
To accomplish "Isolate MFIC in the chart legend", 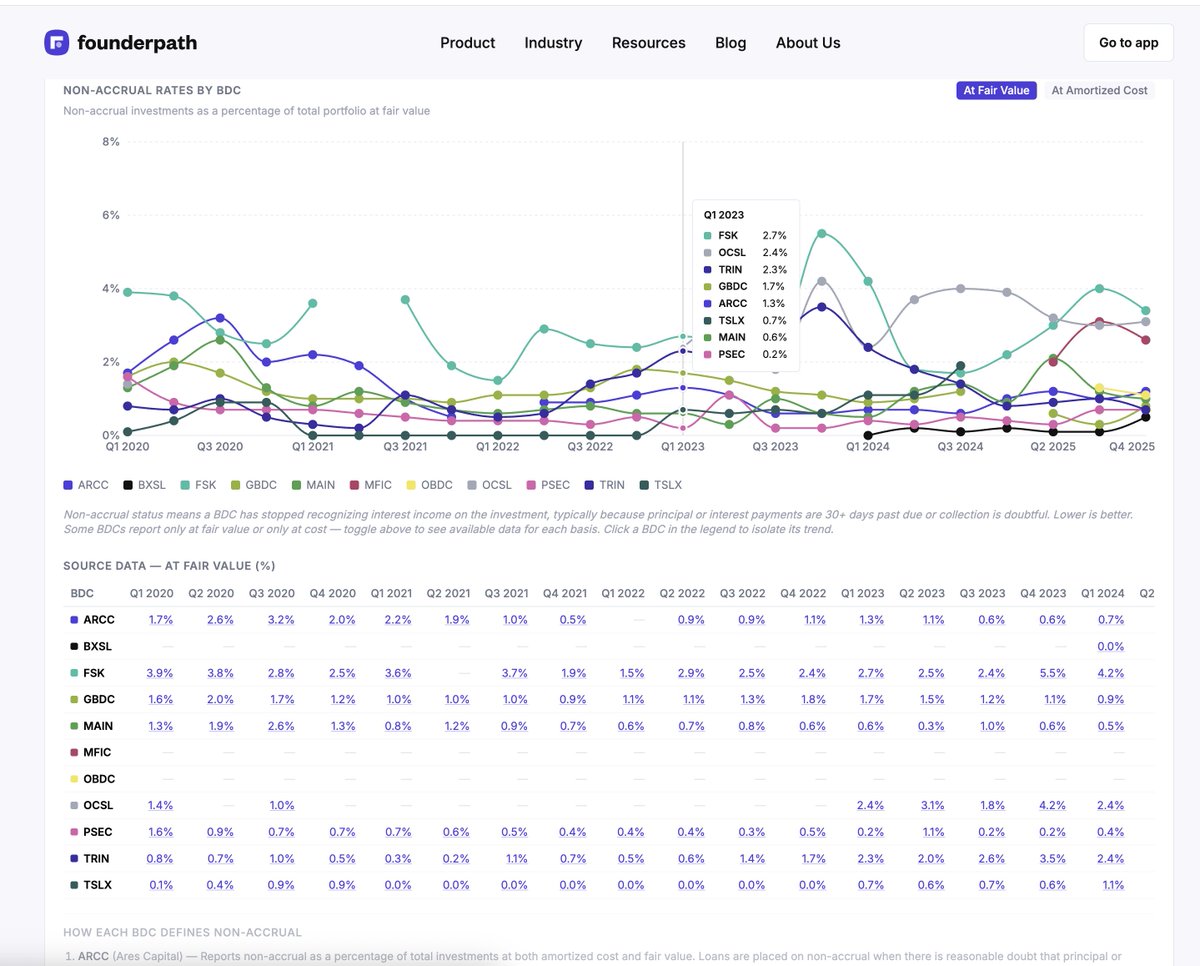I will pos(371,485).
